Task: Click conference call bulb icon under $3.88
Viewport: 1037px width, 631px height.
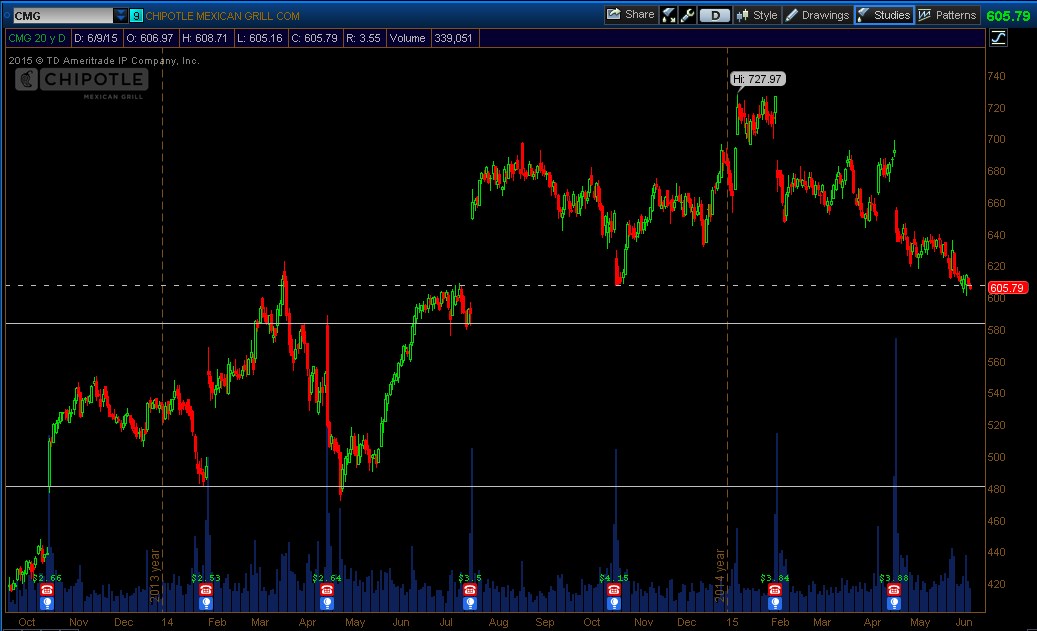Action: pos(893,603)
